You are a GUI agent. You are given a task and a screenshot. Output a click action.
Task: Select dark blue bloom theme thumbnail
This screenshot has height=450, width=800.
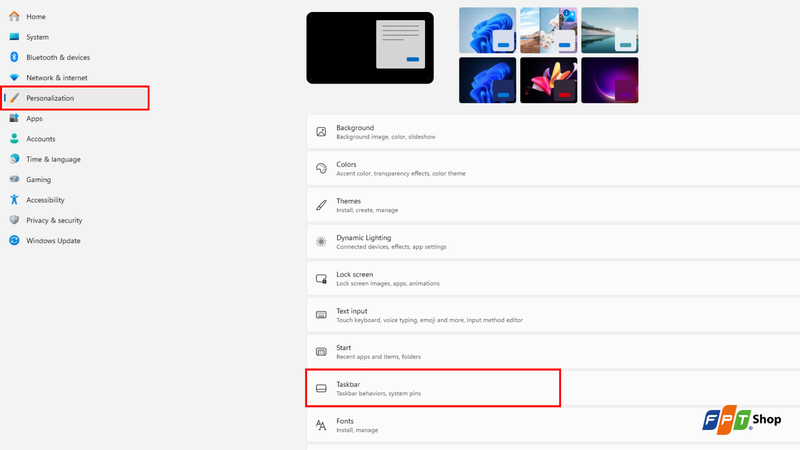[487, 80]
